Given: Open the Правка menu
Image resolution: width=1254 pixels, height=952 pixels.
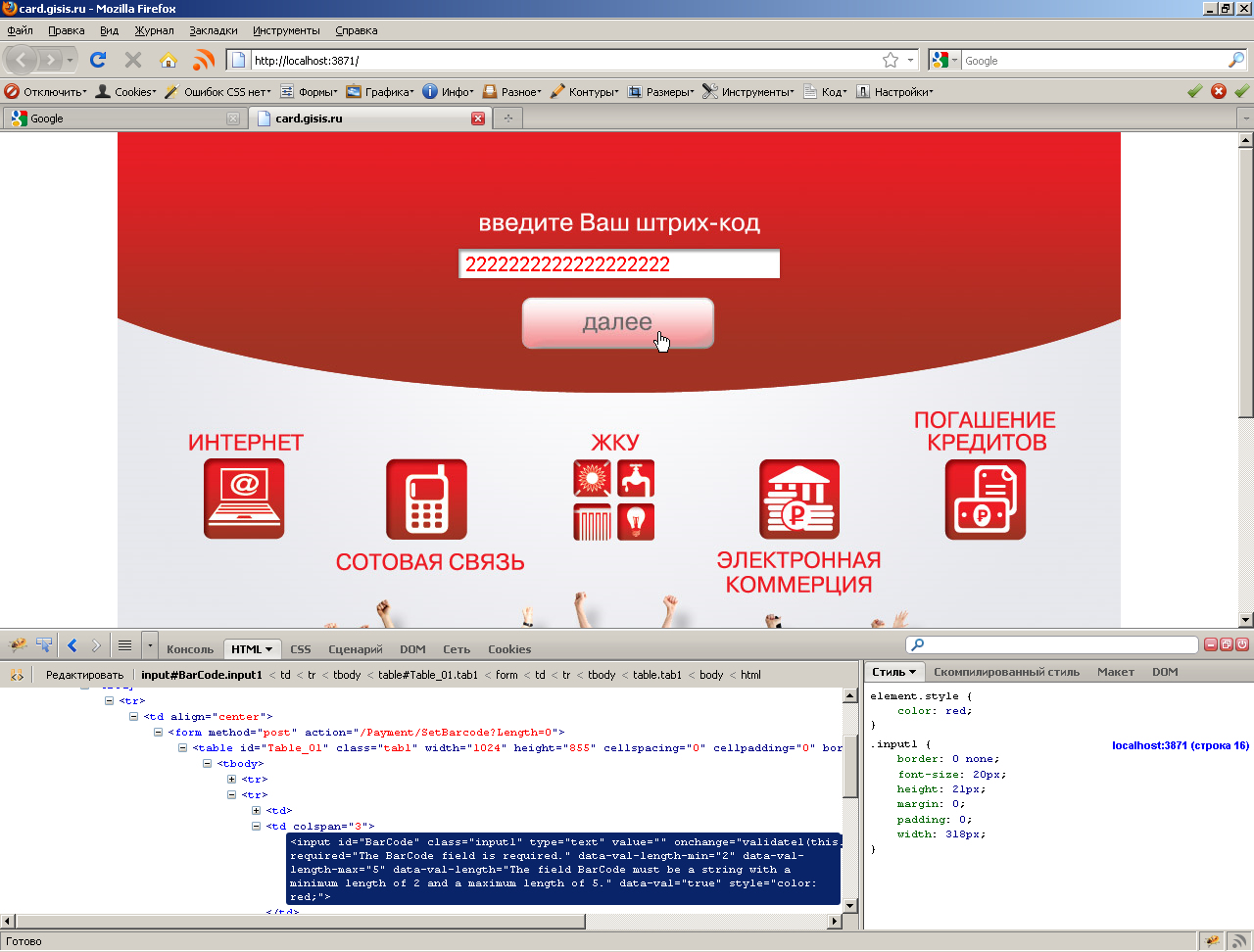Looking at the screenshot, I should coord(66,30).
